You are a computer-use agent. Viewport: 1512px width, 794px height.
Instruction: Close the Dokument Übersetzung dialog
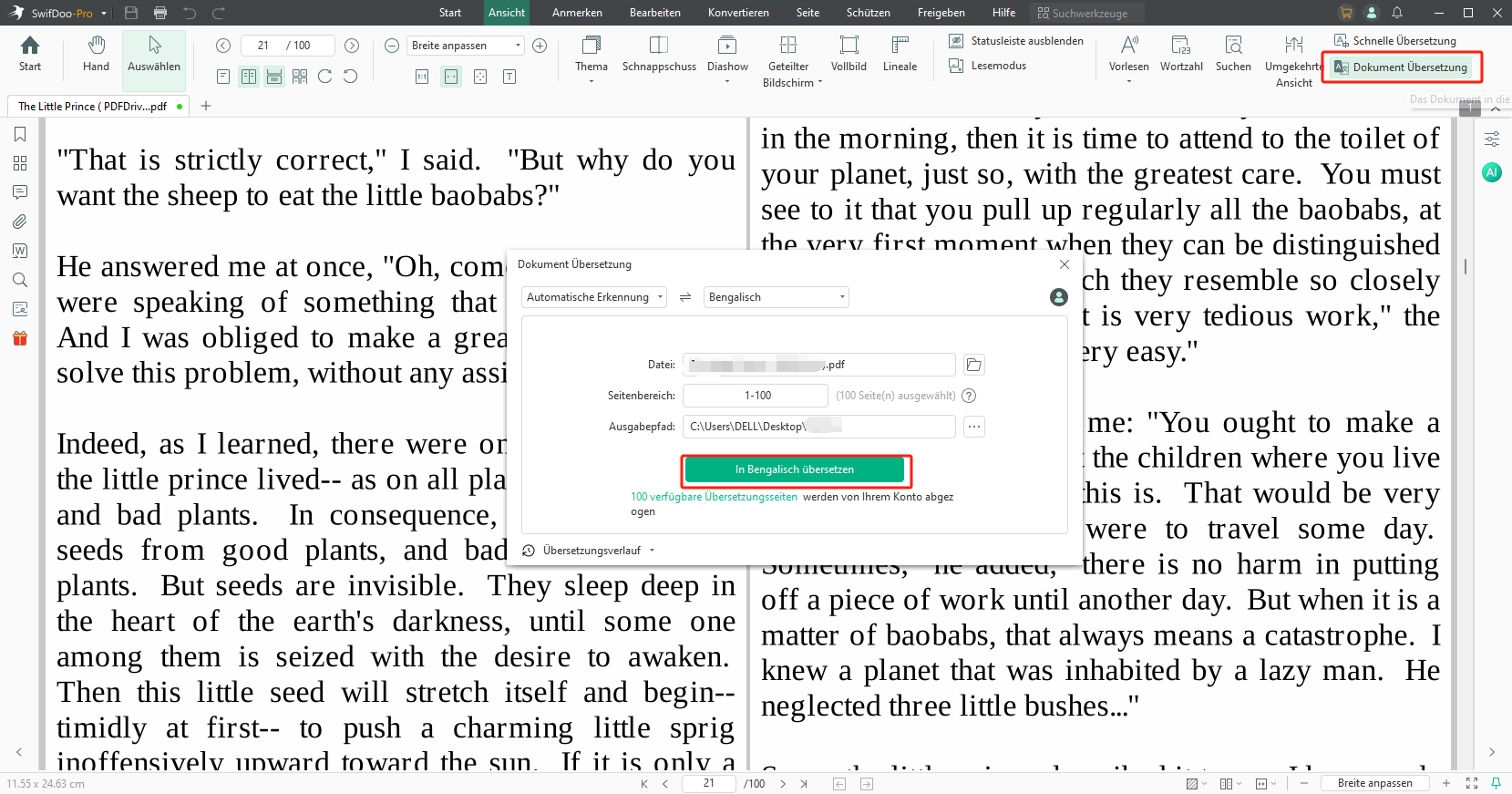click(1065, 264)
